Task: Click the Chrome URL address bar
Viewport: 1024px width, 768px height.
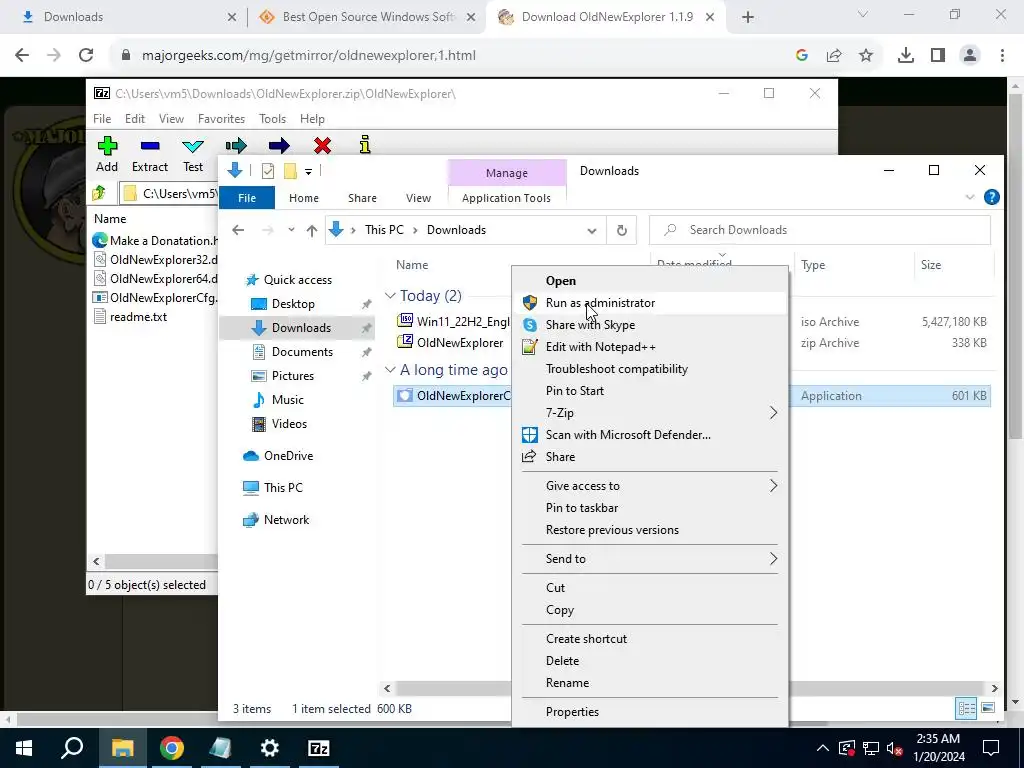Action: [x=451, y=56]
